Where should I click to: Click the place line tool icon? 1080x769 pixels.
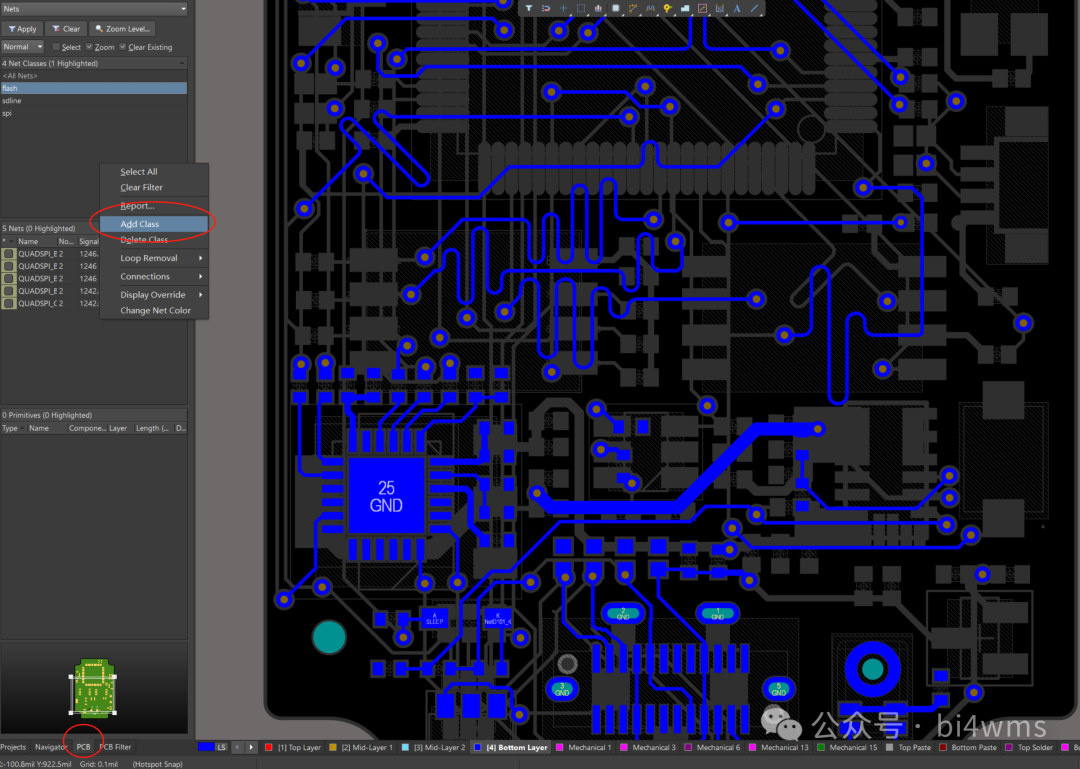pyautogui.click(x=754, y=8)
